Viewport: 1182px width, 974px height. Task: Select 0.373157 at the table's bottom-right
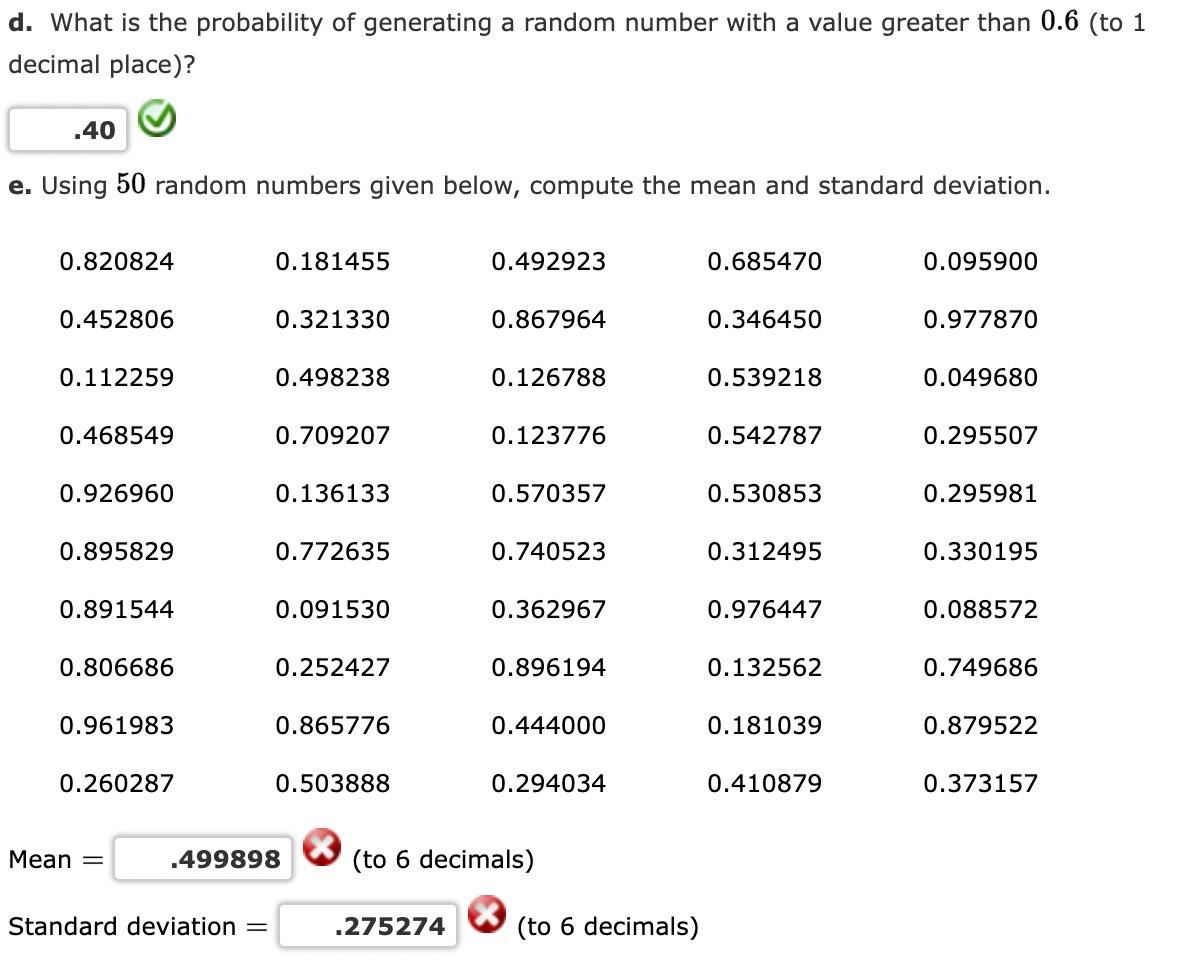(x=981, y=784)
